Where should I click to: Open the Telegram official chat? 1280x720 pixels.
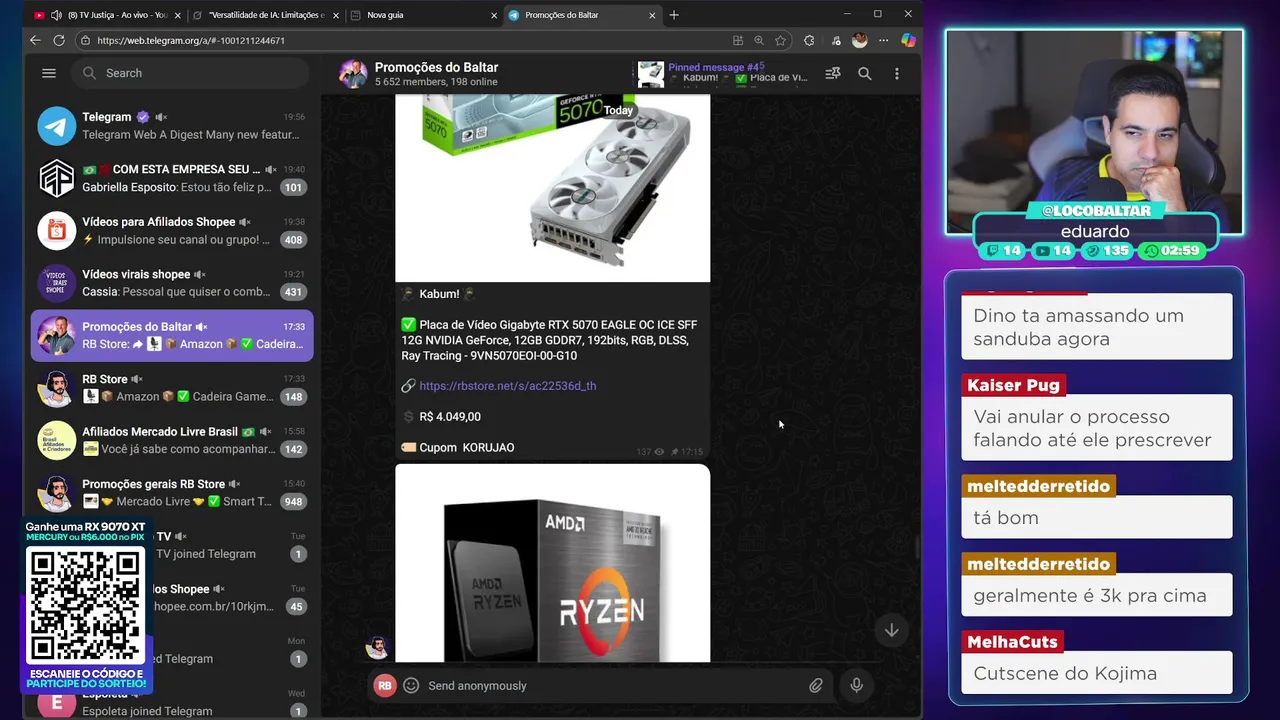pos(172,126)
